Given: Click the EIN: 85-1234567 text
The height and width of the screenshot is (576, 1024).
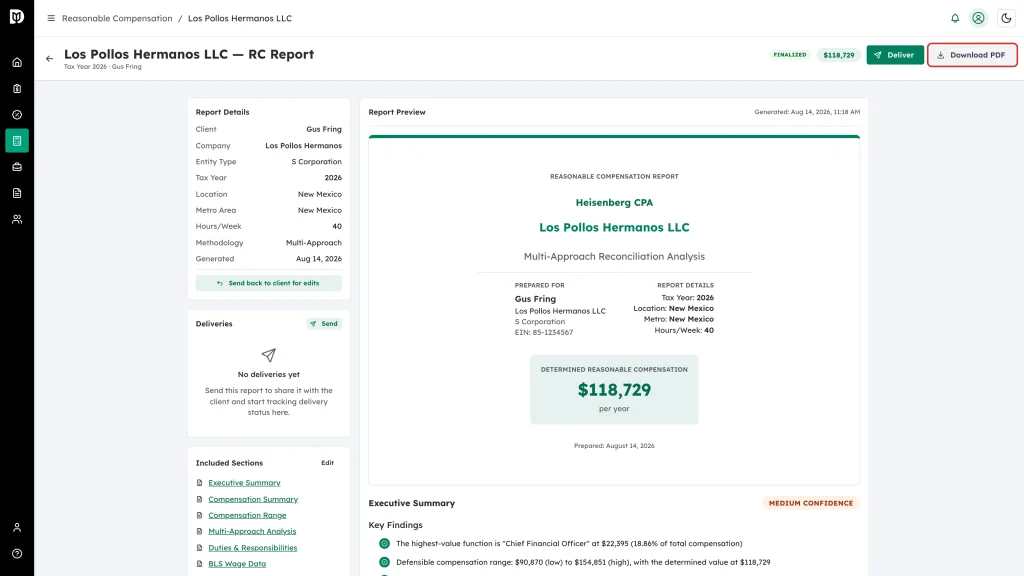Looking at the screenshot, I should [543, 332].
